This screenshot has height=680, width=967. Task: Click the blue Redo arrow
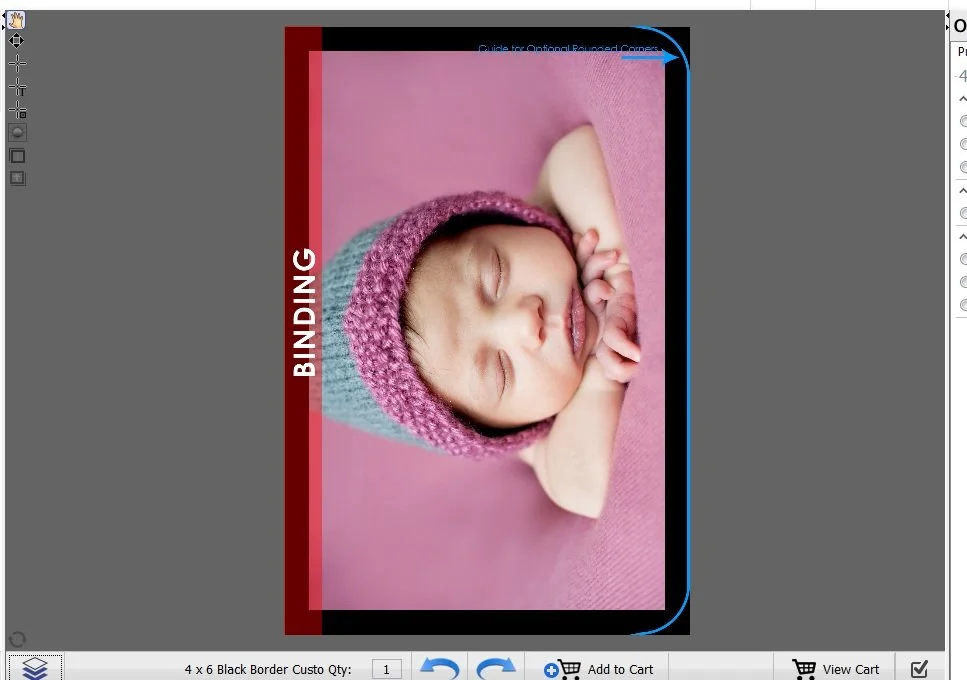[496, 668]
